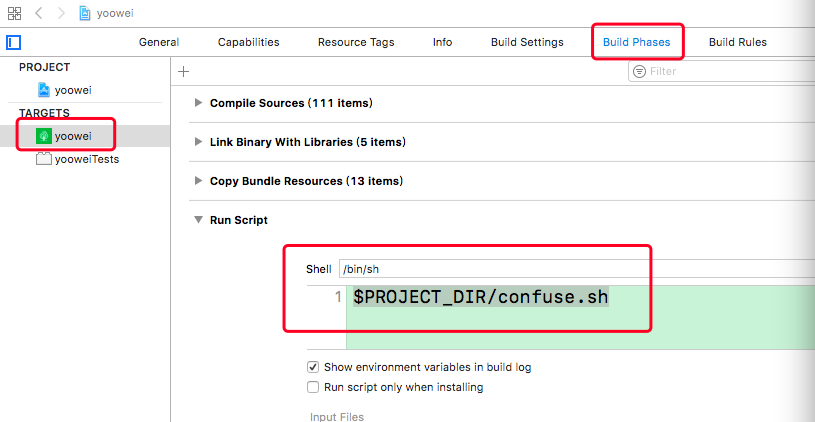The width and height of the screenshot is (815, 422).
Task: Switch to the Build Settings tab
Action: [x=527, y=42]
